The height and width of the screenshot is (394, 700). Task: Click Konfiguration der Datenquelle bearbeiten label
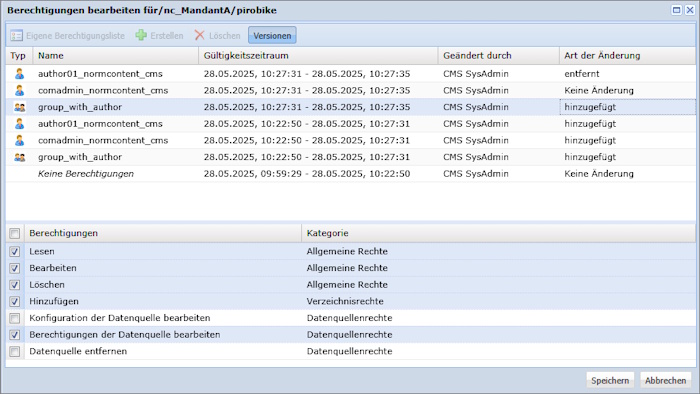click(x=120, y=318)
